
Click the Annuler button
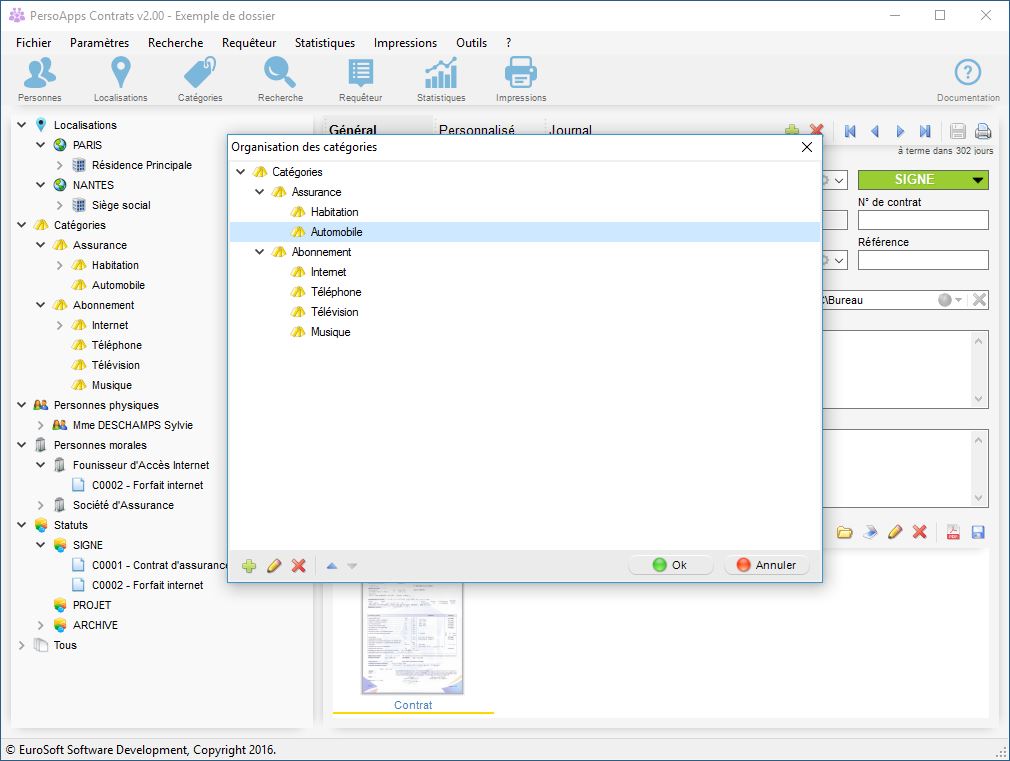point(766,565)
